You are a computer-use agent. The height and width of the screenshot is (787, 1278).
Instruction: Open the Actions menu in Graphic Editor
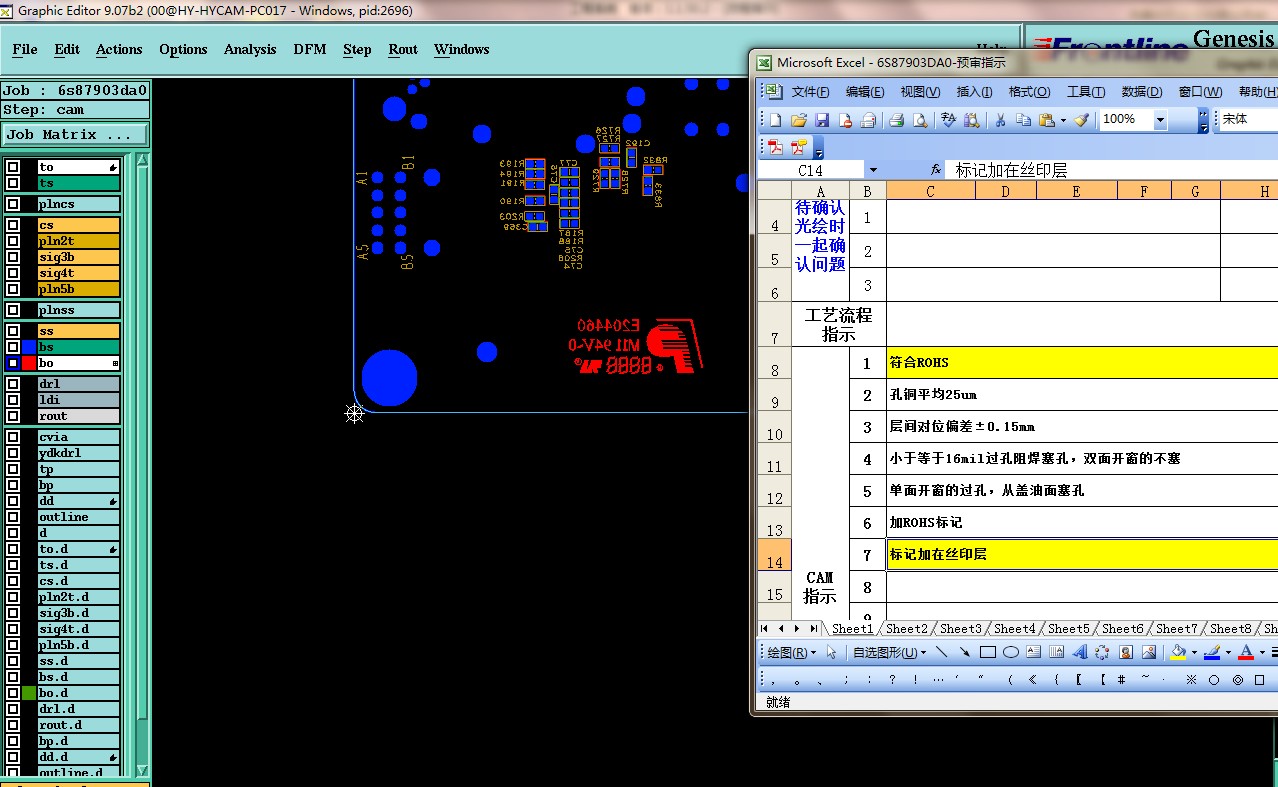[x=119, y=49]
